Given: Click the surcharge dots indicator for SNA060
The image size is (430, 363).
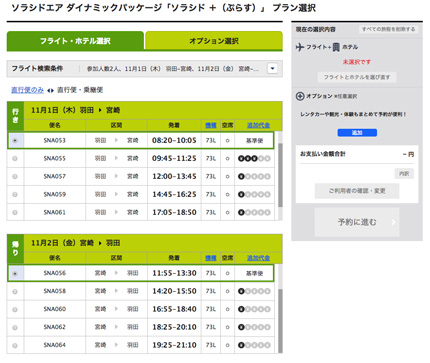Looking at the screenshot, I should [x=254, y=310].
